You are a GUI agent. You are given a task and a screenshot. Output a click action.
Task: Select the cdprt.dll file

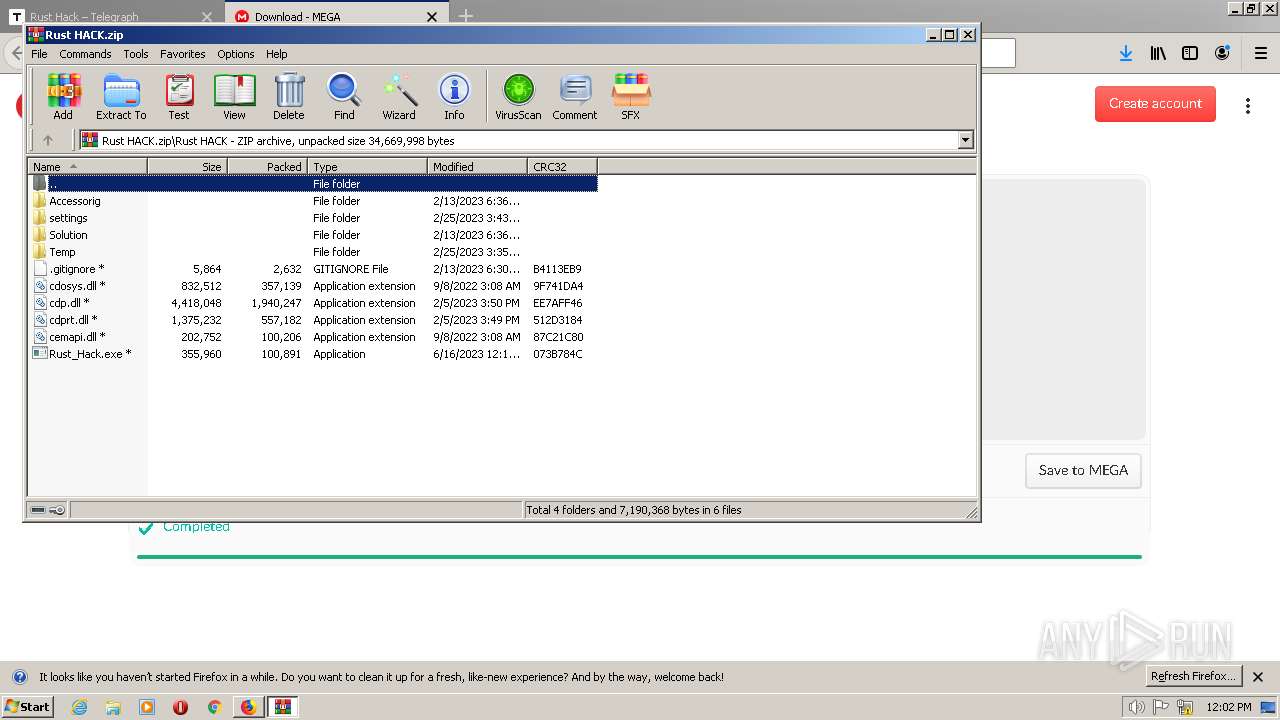(x=73, y=320)
